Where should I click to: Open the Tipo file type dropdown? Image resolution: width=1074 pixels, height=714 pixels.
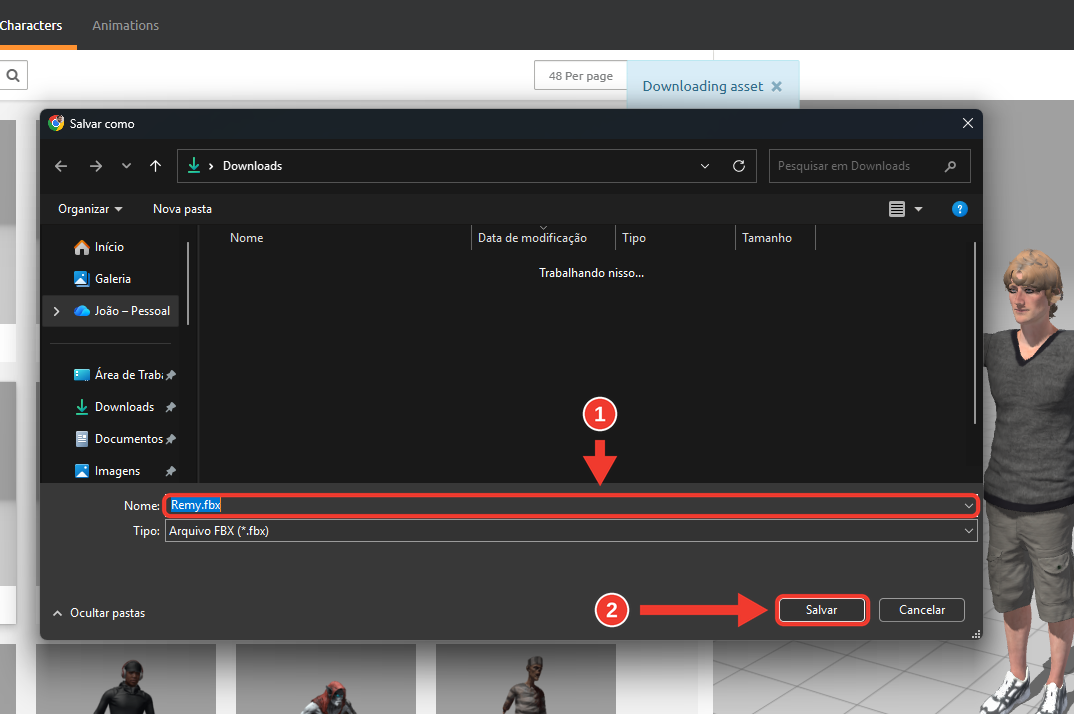(571, 531)
